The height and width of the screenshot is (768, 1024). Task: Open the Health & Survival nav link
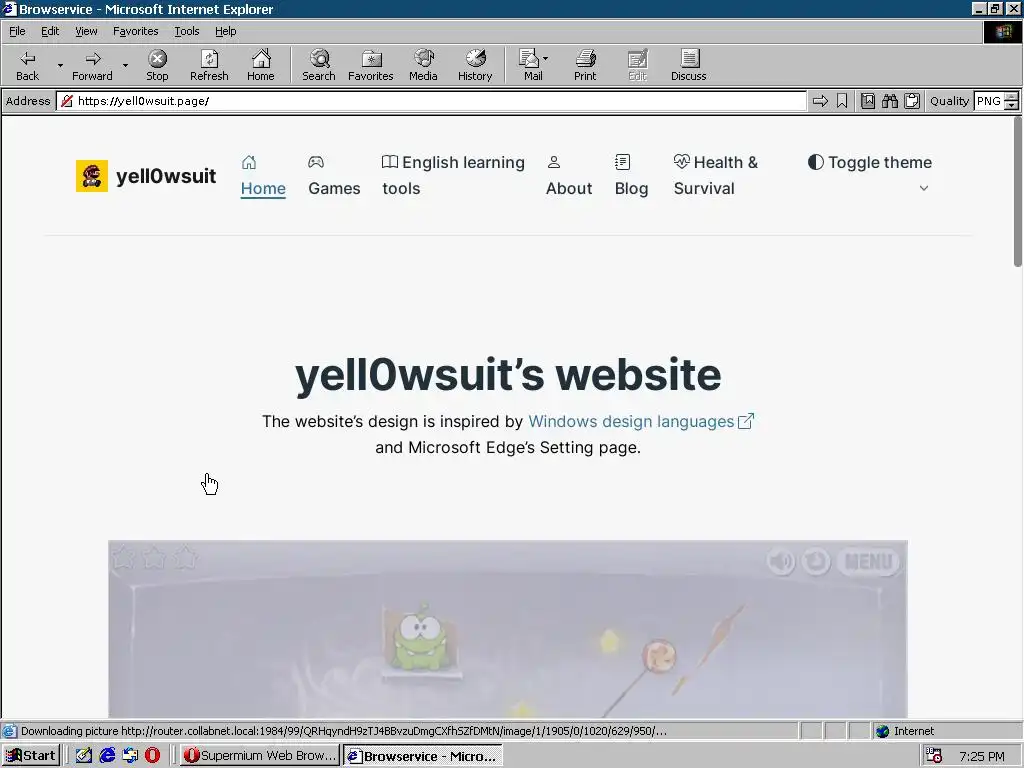point(716,176)
